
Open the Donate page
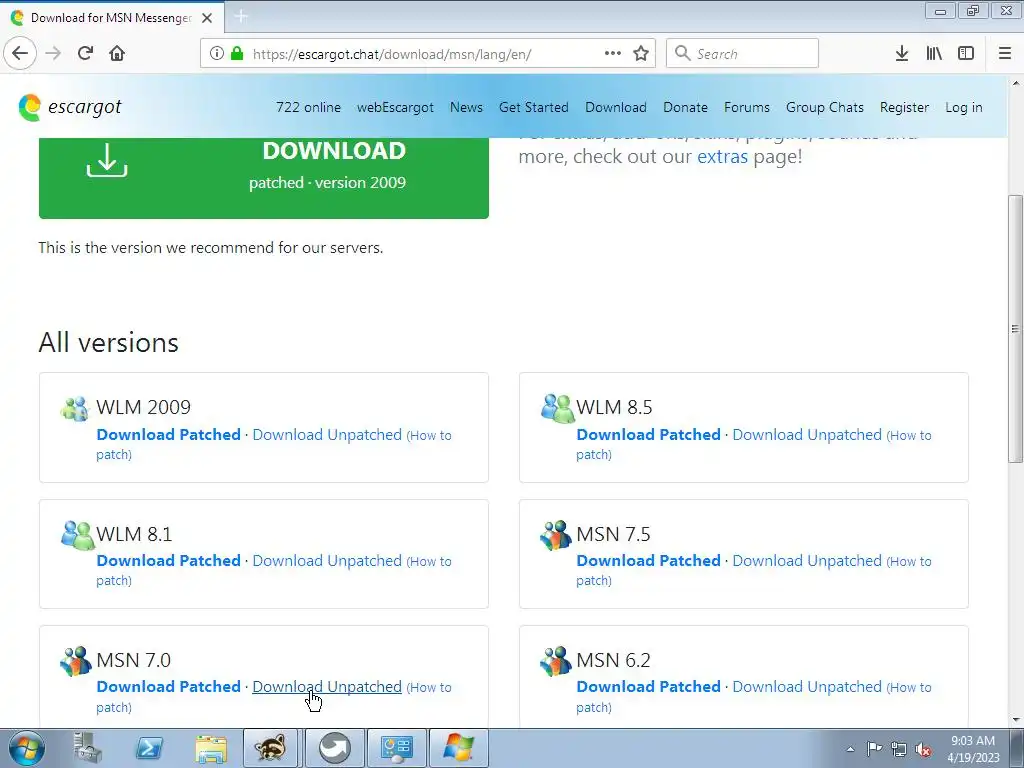pyautogui.click(x=685, y=107)
